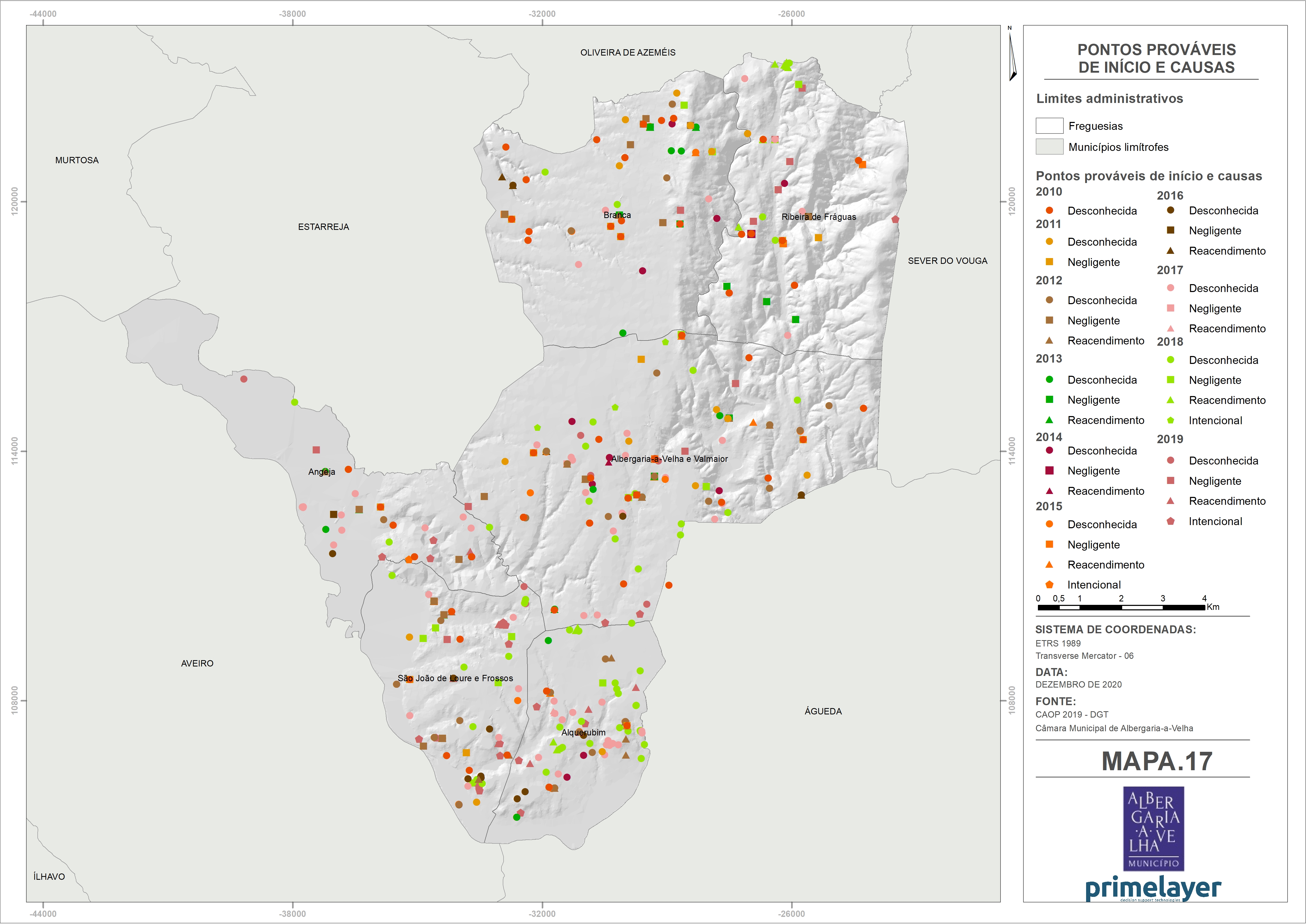Select the 2010 Desconhecida legend circle

(x=1049, y=210)
